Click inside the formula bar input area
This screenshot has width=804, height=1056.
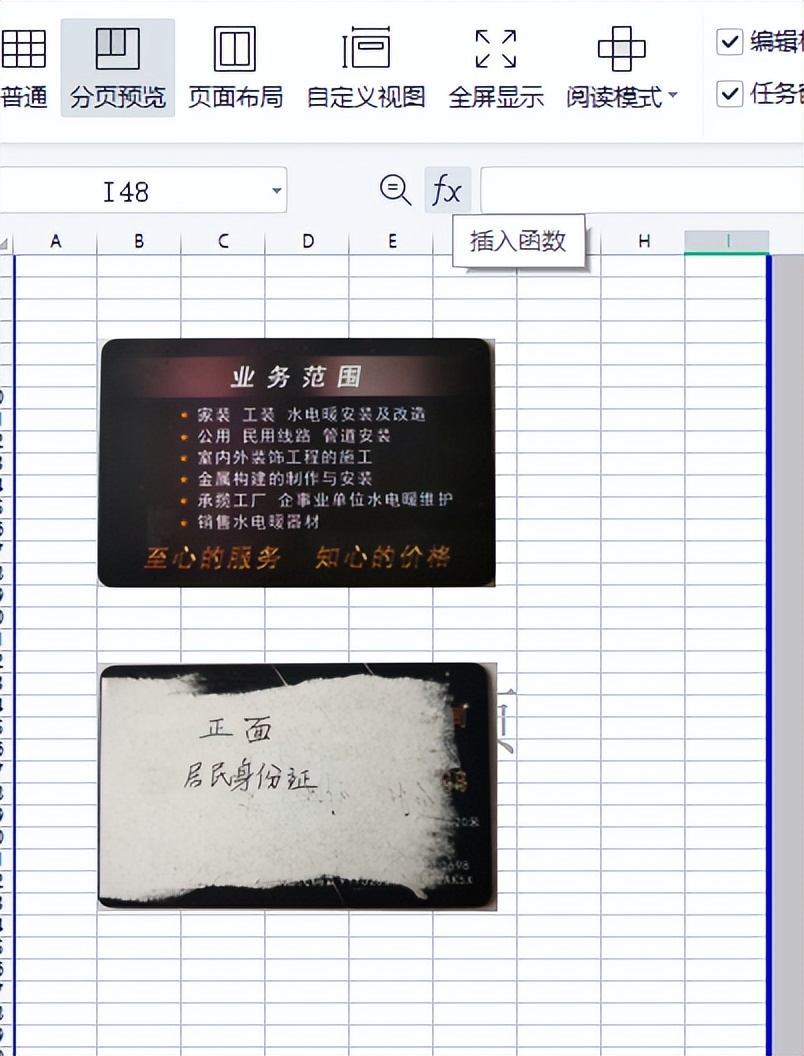click(640, 189)
